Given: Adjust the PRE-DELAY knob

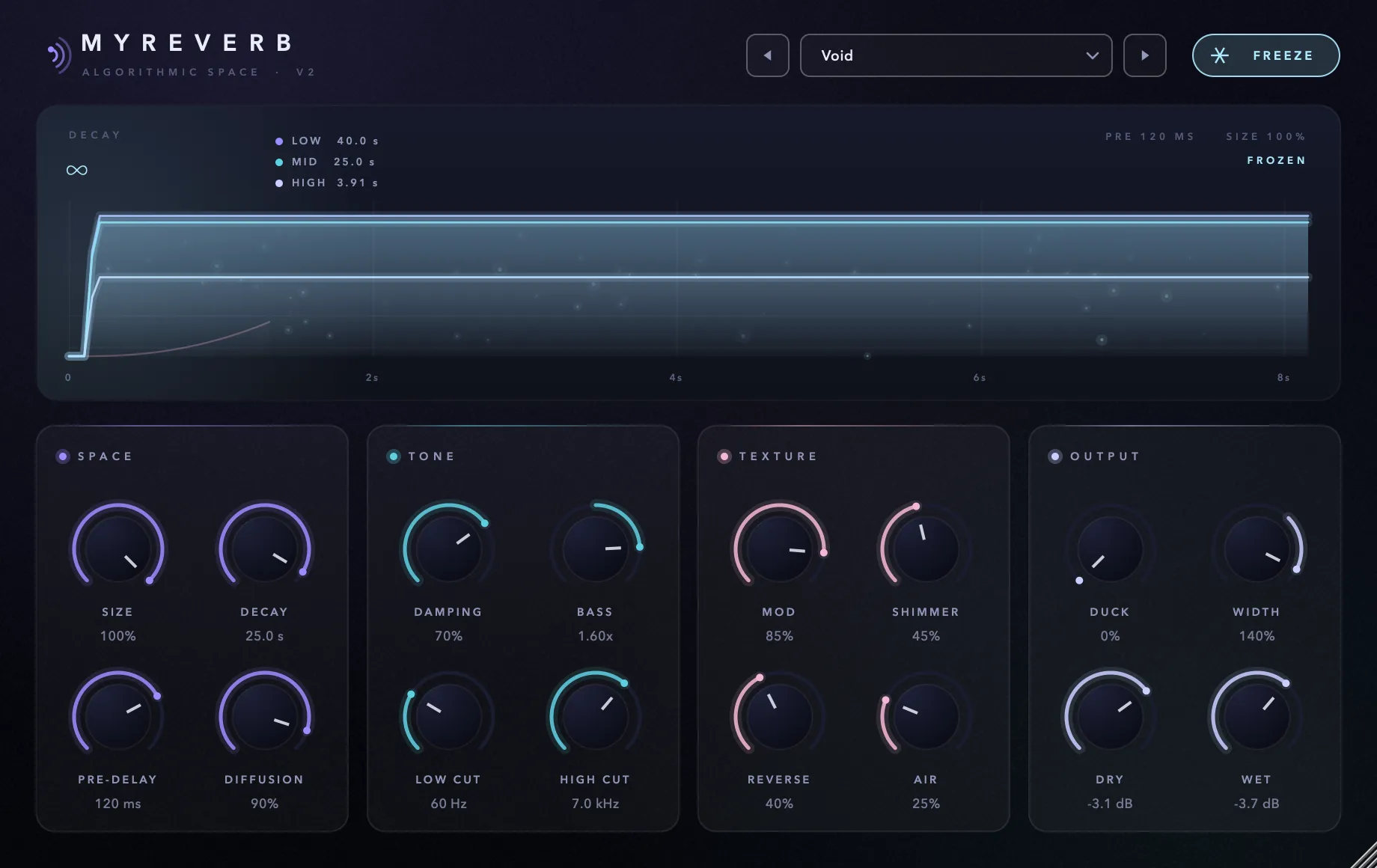Looking at the screenshot, I should pos(117,716).
